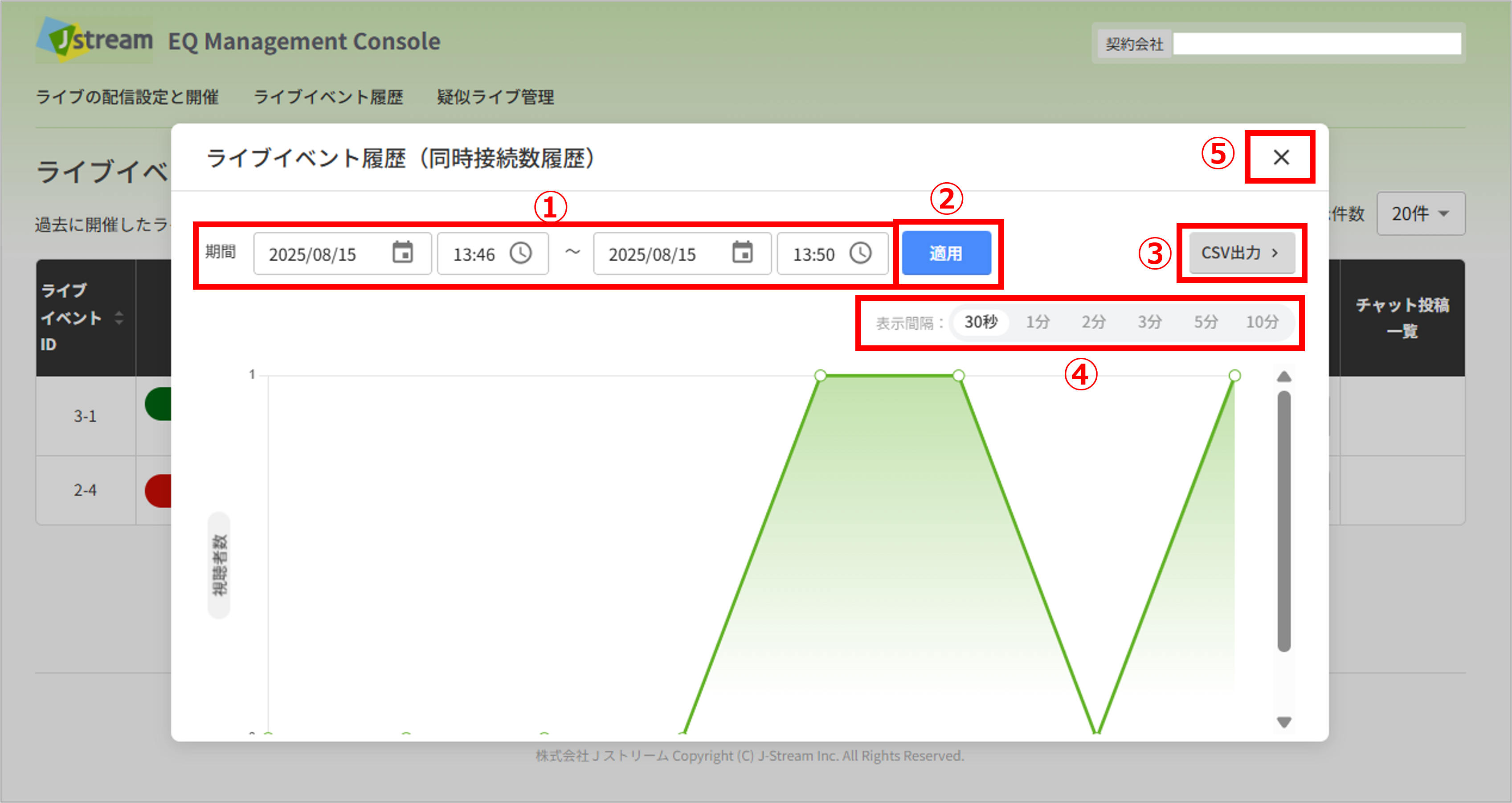The image size is (1512, 803).
Task: Open the 疑似ライブ管理 menu
Action: point(495,97)
